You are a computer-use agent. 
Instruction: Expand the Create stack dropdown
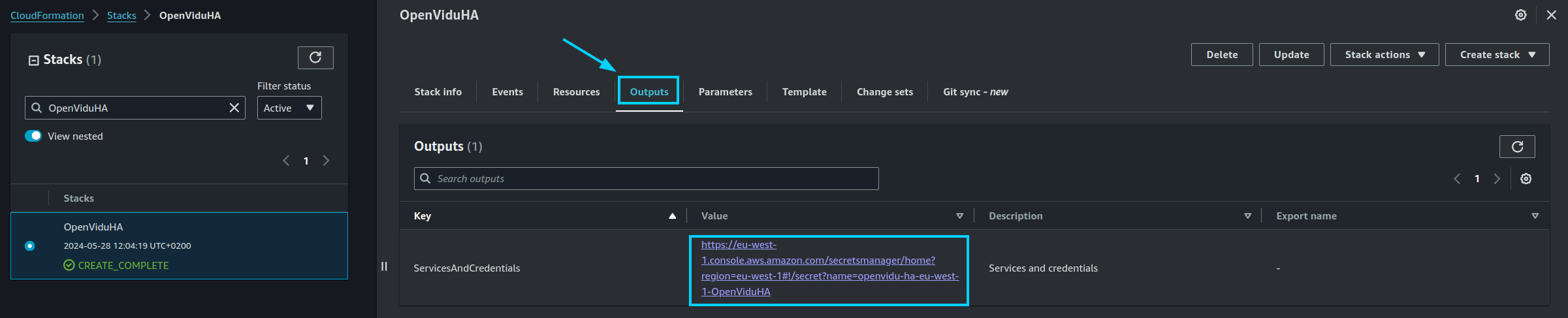[1497, 55]
